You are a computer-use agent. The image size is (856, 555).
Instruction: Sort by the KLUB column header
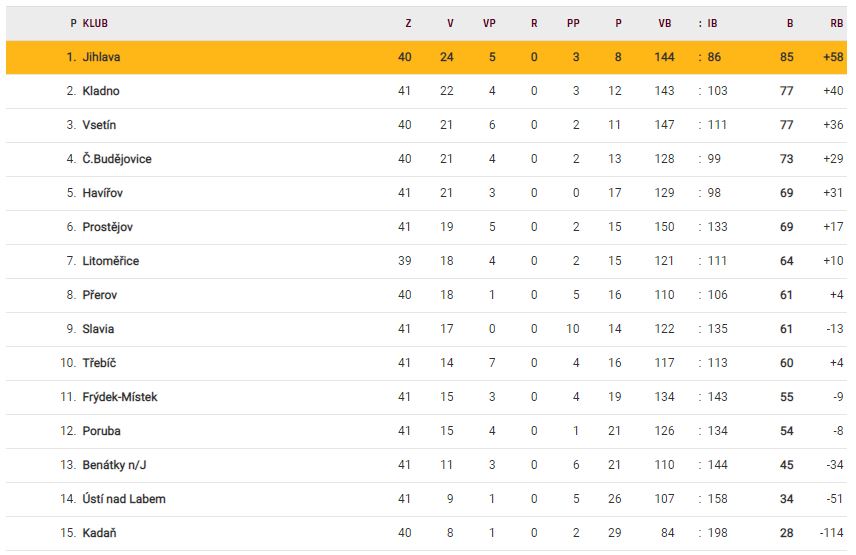[95, 22]
